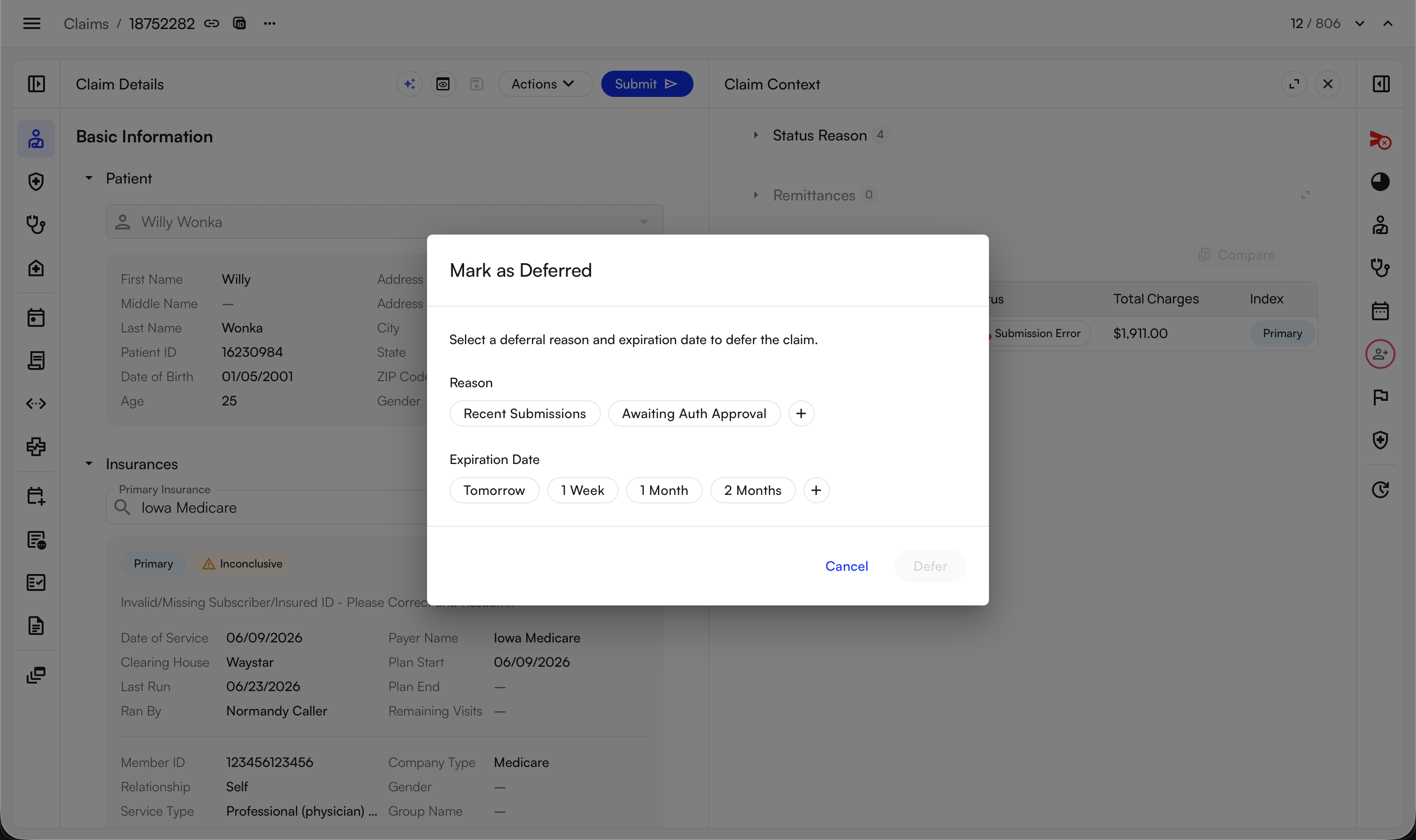Close the Claim Context panel

(1327, 84)
